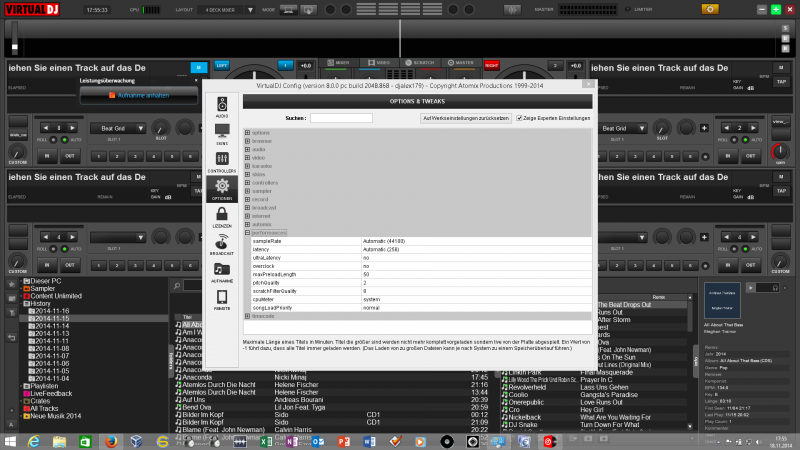Switch to the VIDEO tab
This screenshot has width=800, height=450.
click(379, 63)
